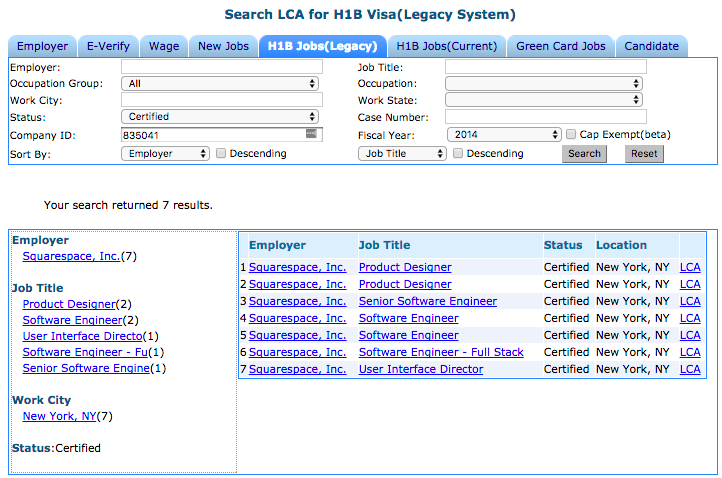Switch to the Candidate tab
This screenshot has width=722, height=478.
[x=652, y=46]
